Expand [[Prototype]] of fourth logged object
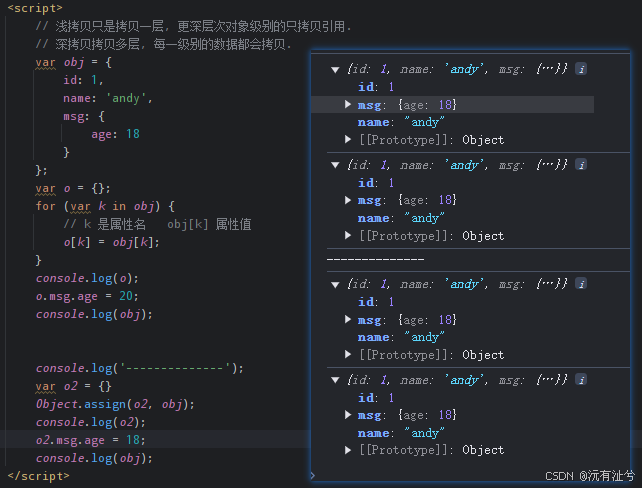This screenshot has height=488, width=642. tap(348, 450)
